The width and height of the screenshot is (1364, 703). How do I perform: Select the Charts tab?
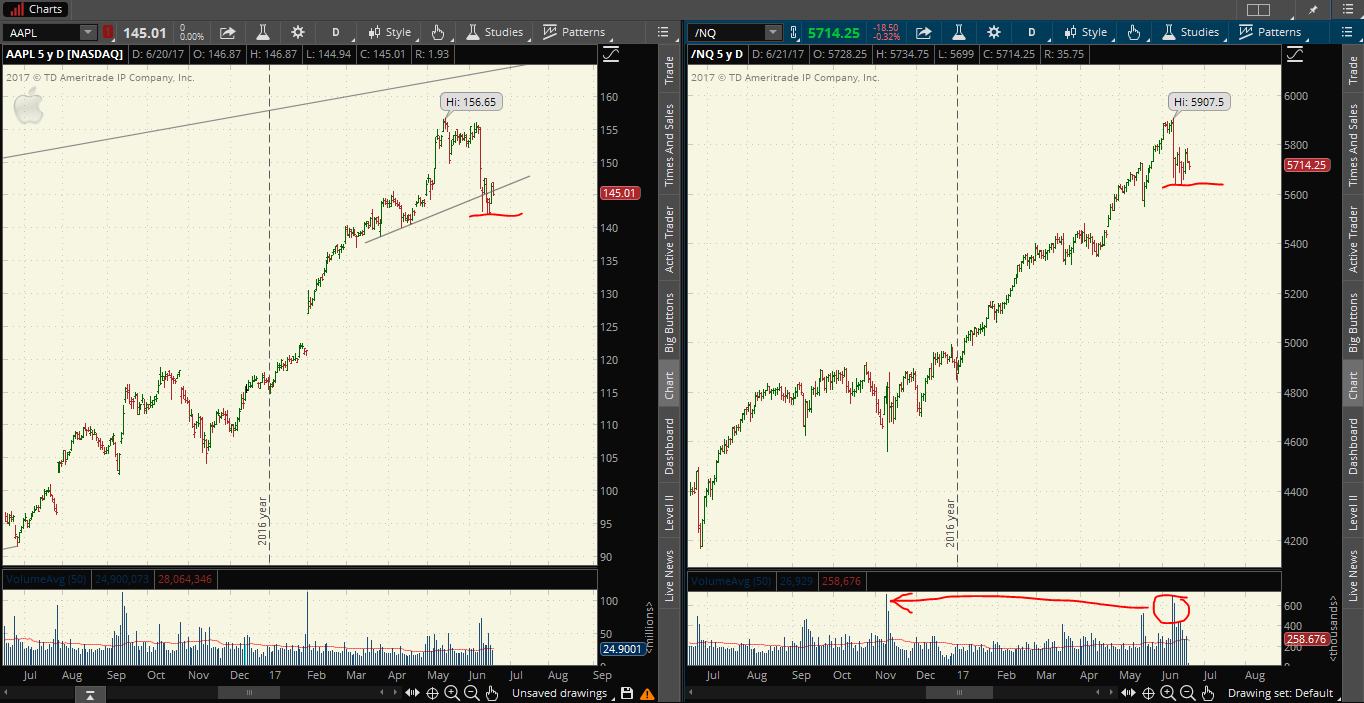34,9
